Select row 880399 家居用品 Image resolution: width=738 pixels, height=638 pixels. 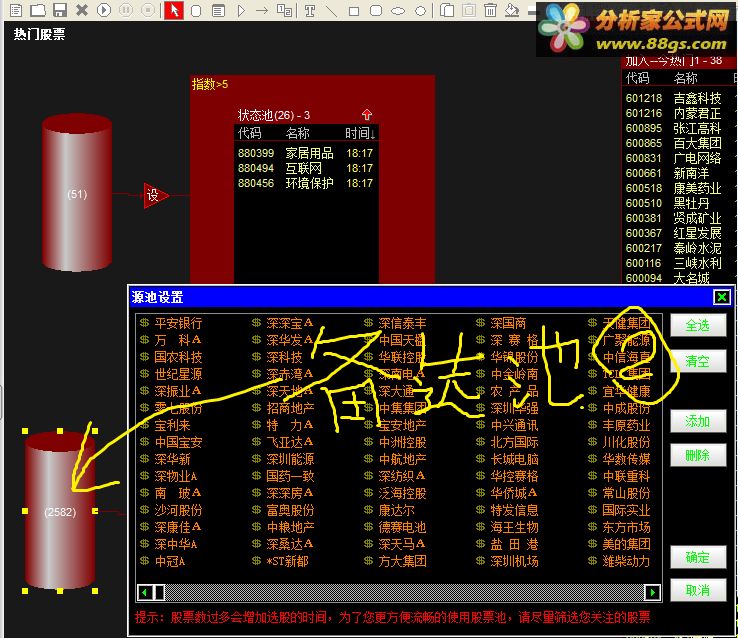(x=306, y=153)
